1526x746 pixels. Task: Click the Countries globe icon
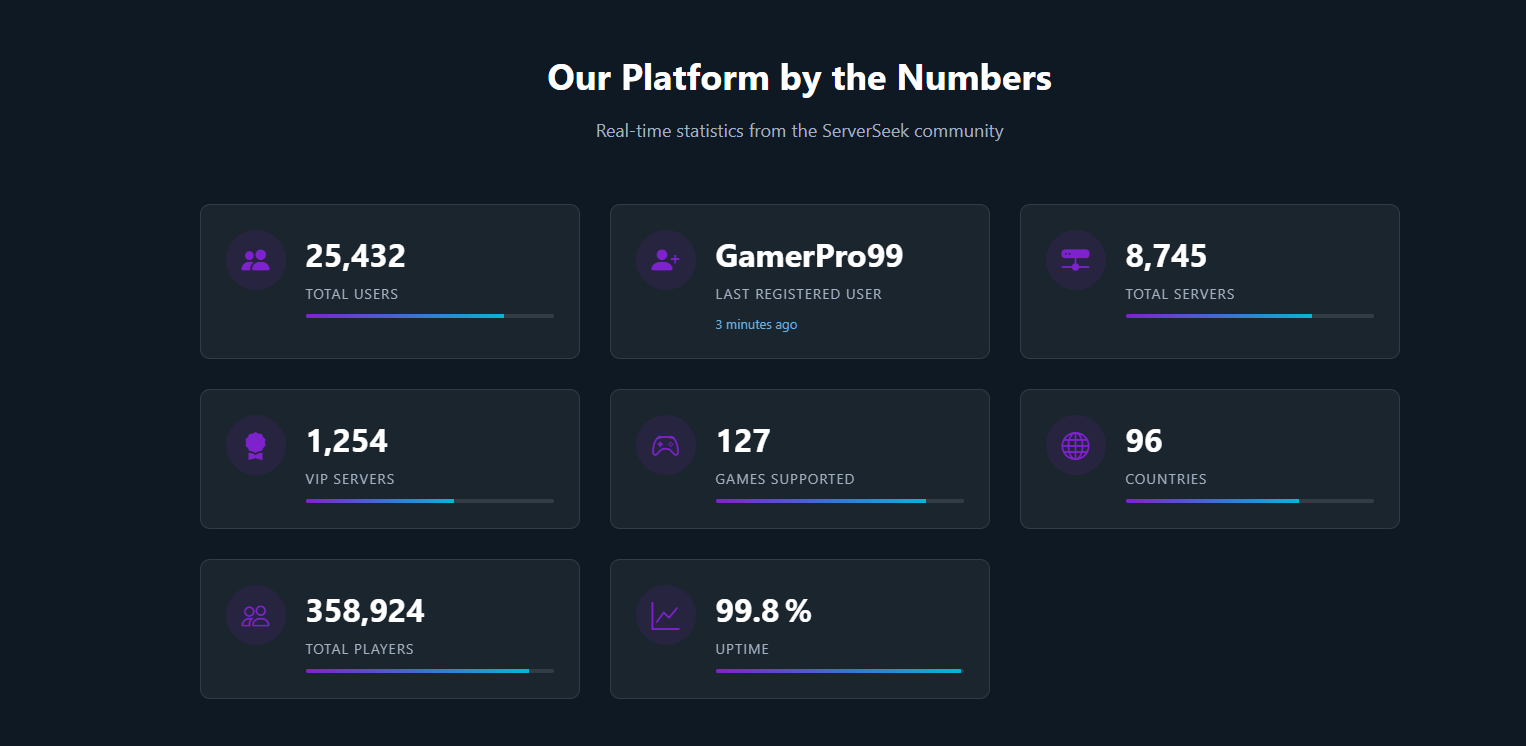tap(1076, 445)
